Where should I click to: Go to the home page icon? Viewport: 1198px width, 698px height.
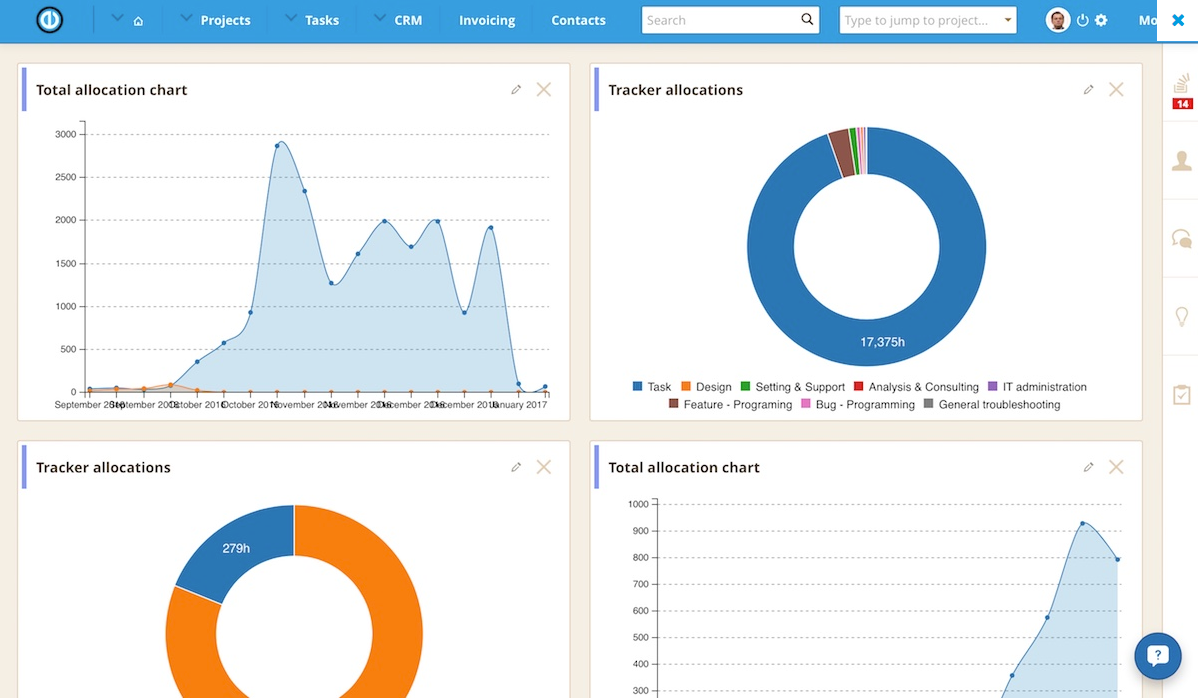click(x=138, y=21)
